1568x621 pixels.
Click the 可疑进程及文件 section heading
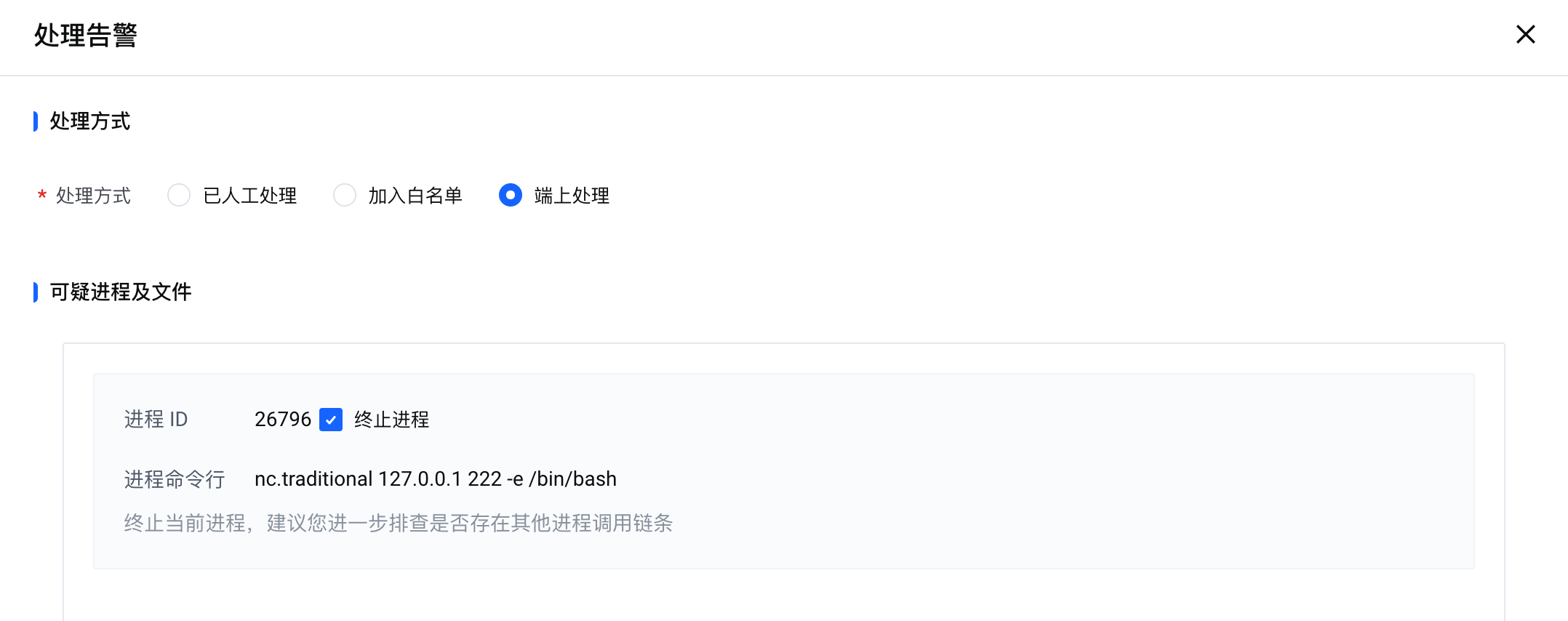point(121,292)
